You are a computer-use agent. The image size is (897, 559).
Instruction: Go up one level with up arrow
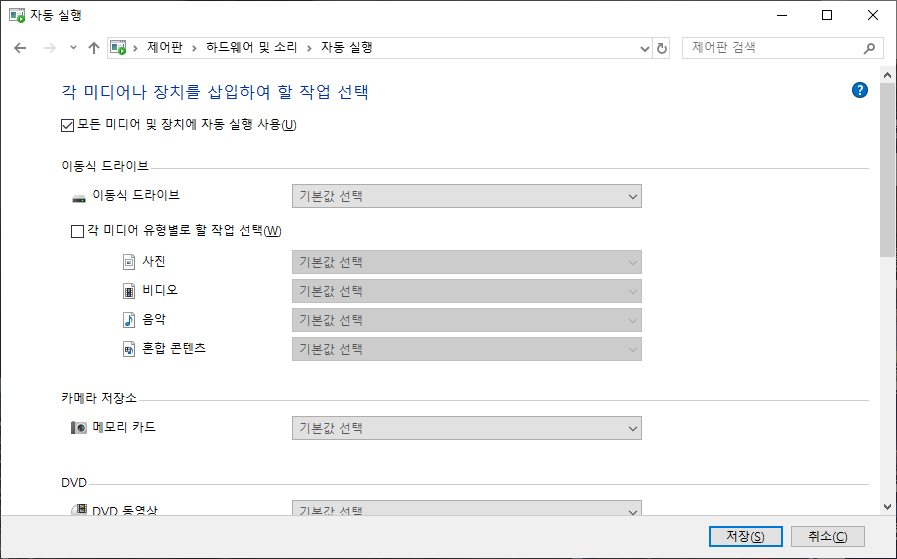[x=94, y=48]
